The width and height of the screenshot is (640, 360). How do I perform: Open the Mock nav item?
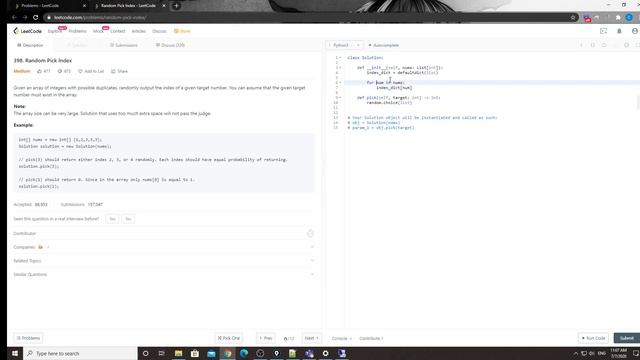[x=98, y=31]
